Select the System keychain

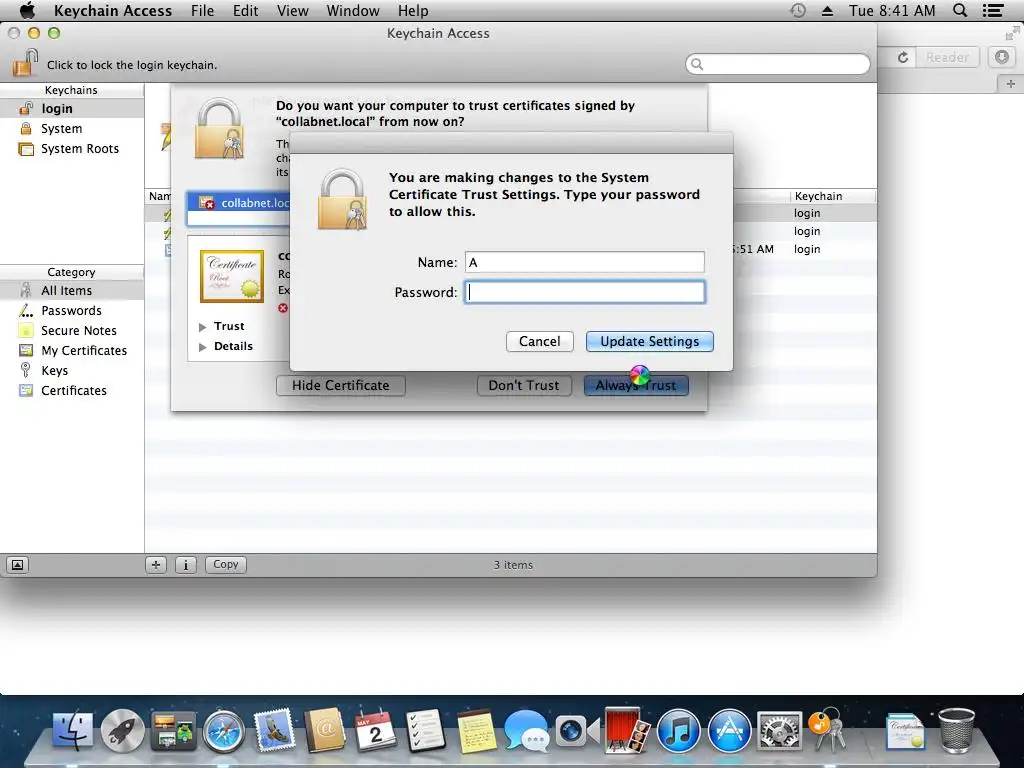click(72, 129)
